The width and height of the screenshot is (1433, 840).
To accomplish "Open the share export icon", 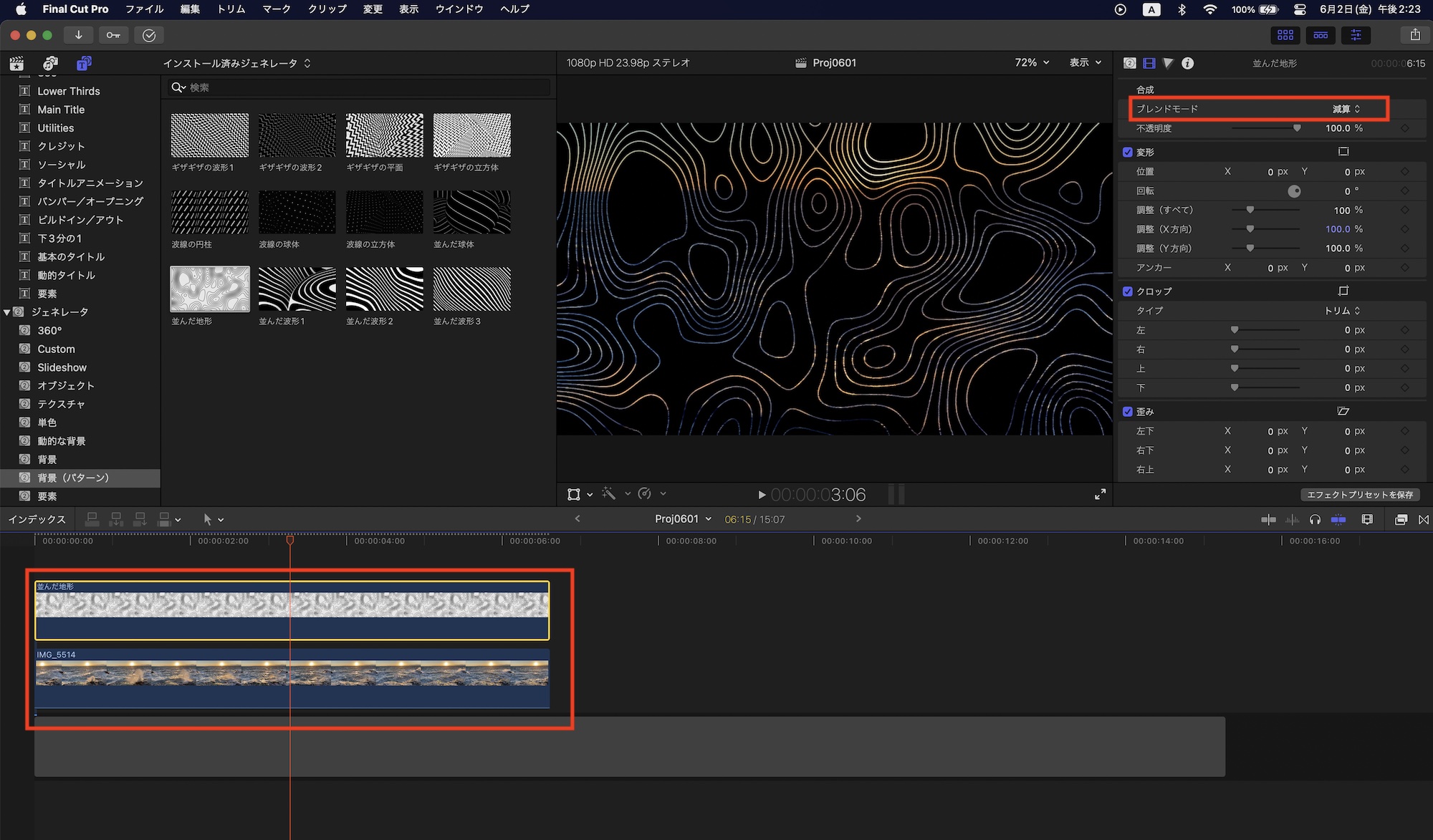I will point(1414,35).
